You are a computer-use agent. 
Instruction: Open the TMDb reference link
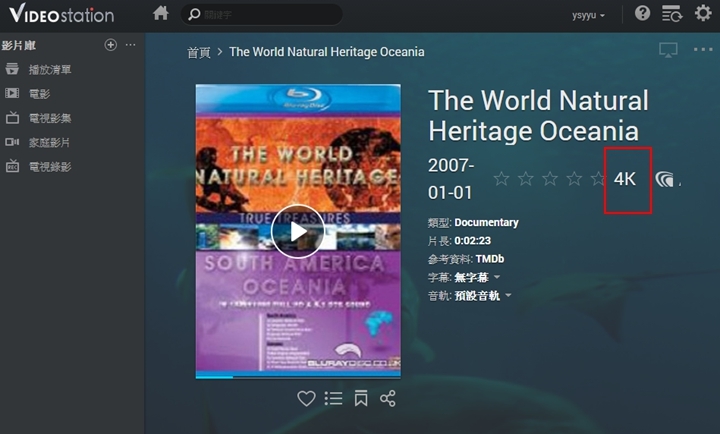click(490, 259)
